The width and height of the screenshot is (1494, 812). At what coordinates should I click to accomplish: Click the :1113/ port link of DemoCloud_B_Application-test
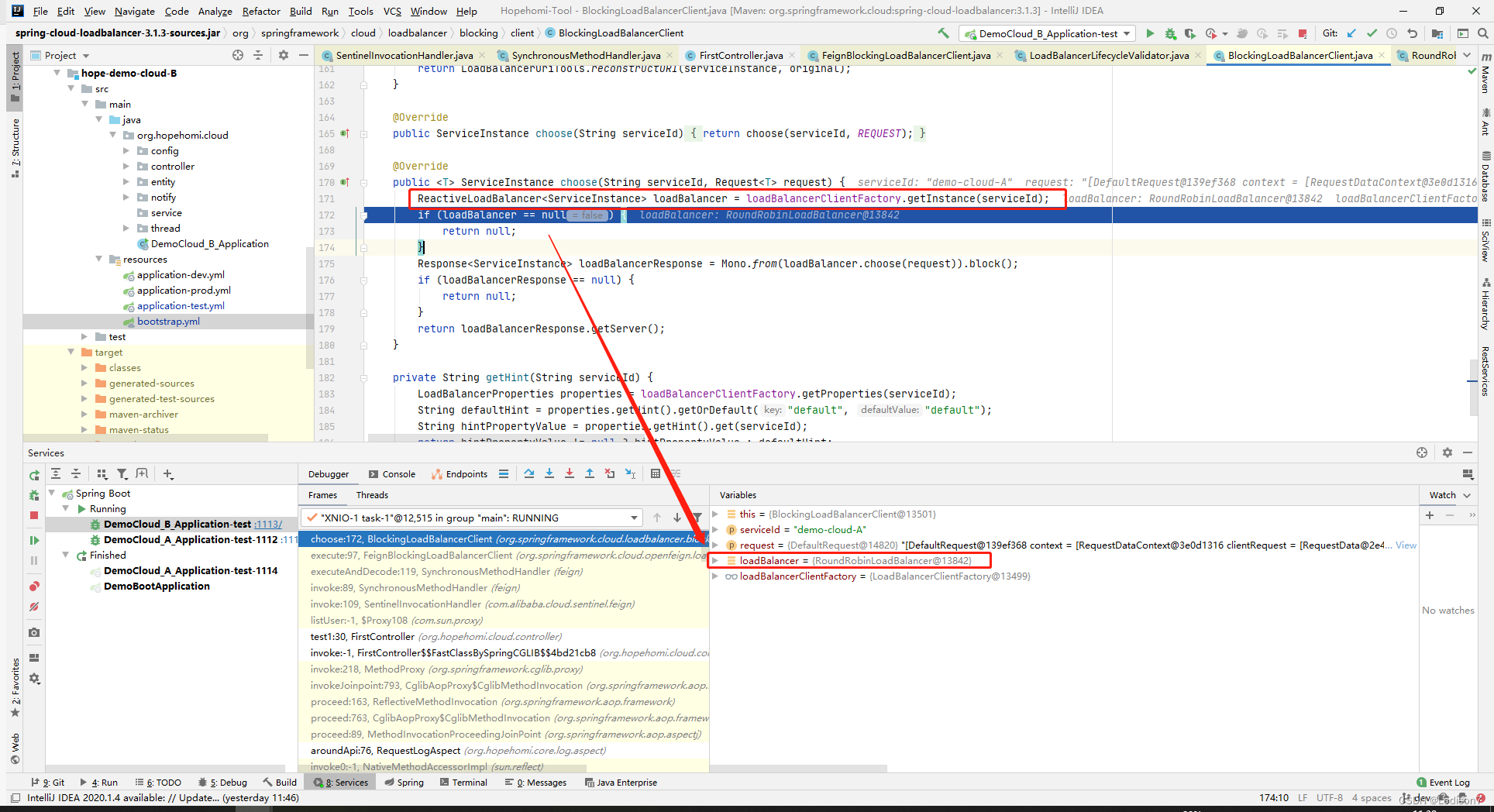[x=269, y=525]
